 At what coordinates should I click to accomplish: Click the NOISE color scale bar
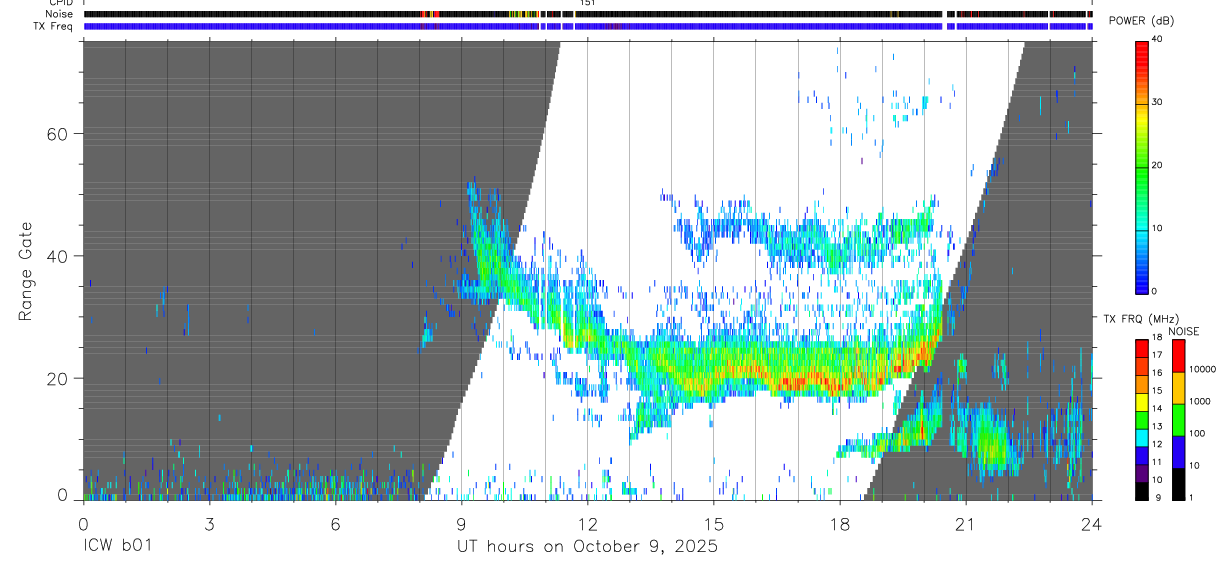(x=1179, y=420)
